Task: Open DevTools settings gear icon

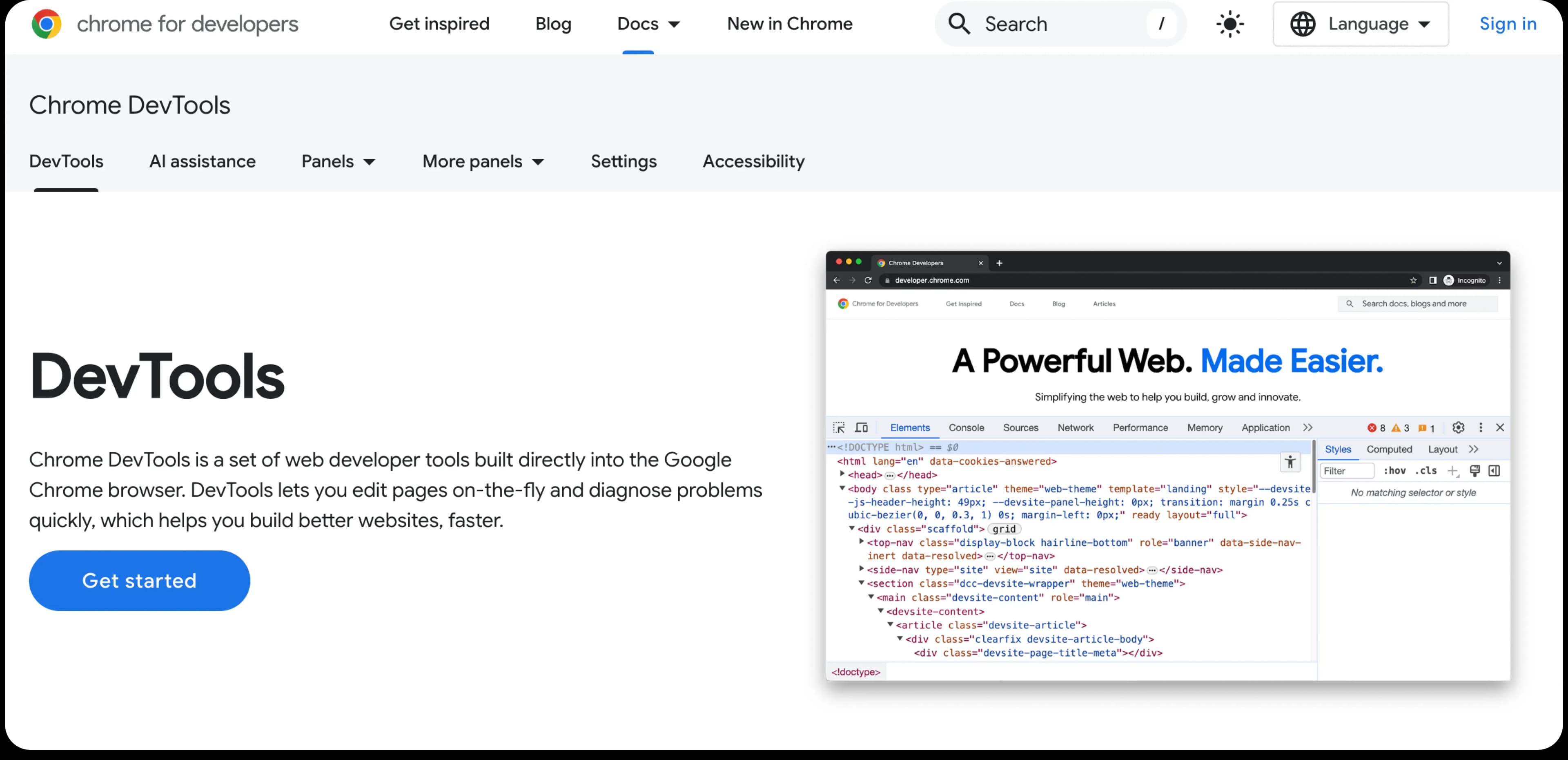Action: (x=1459, y=427)
